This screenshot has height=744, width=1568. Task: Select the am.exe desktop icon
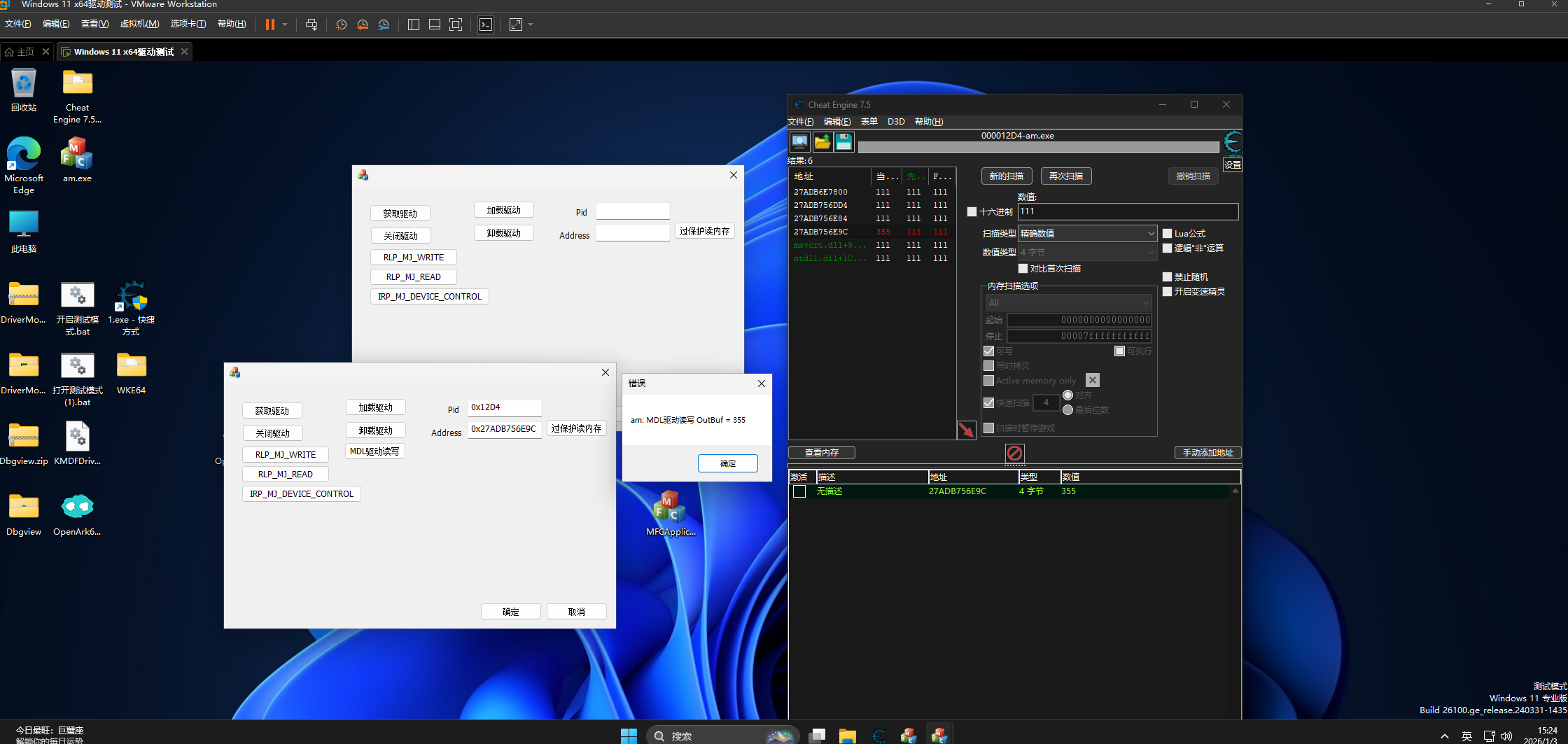point(77,160)
